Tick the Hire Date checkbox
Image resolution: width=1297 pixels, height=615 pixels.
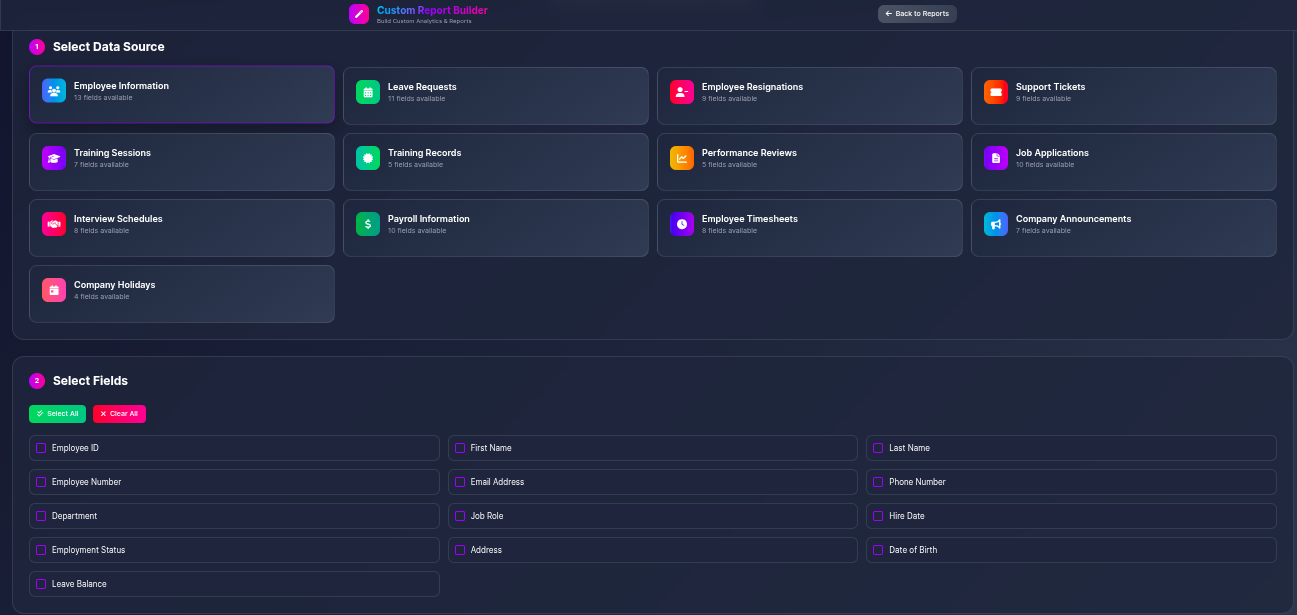click(x=878, y=516)
